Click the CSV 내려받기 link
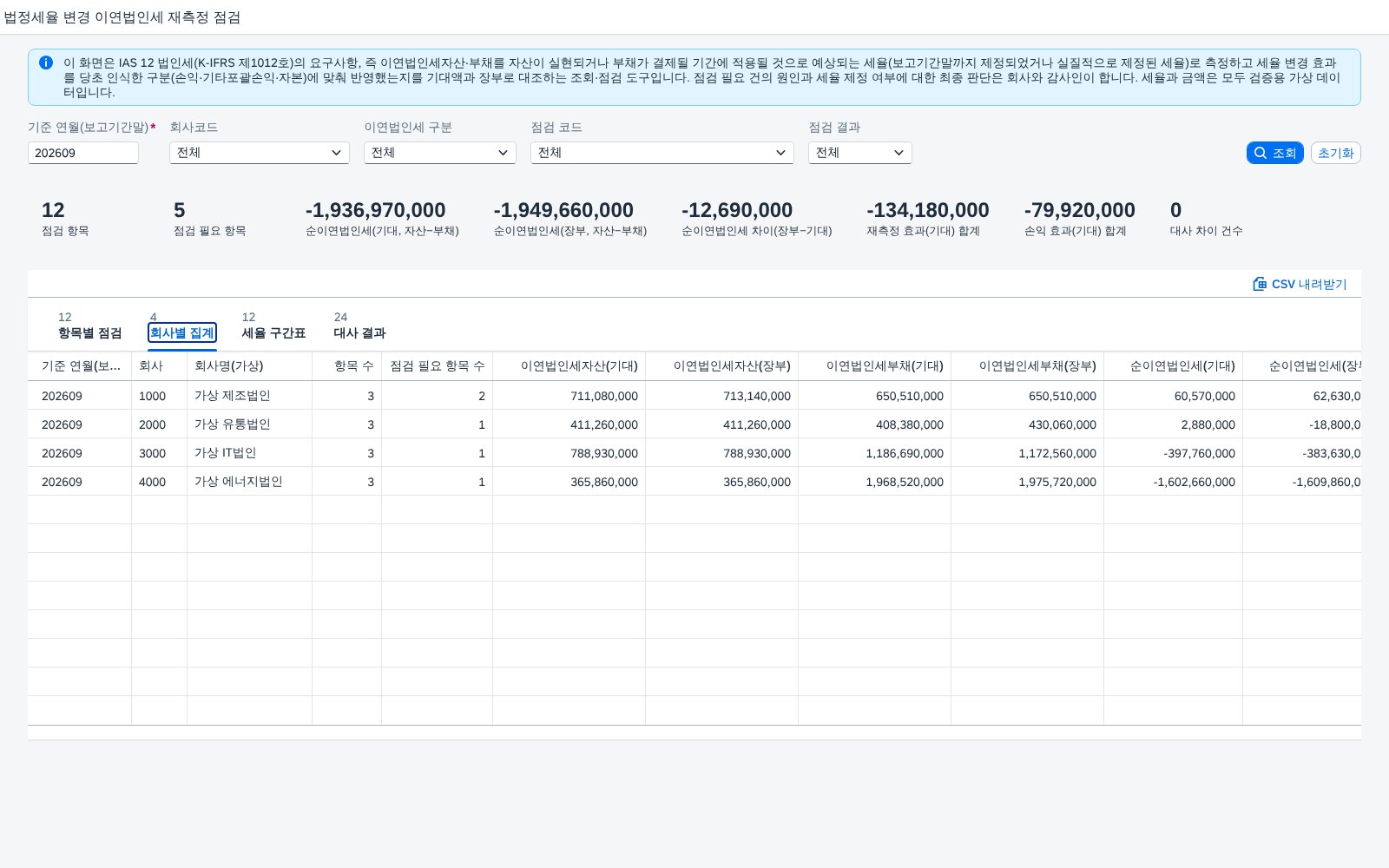 (1300, 284)
